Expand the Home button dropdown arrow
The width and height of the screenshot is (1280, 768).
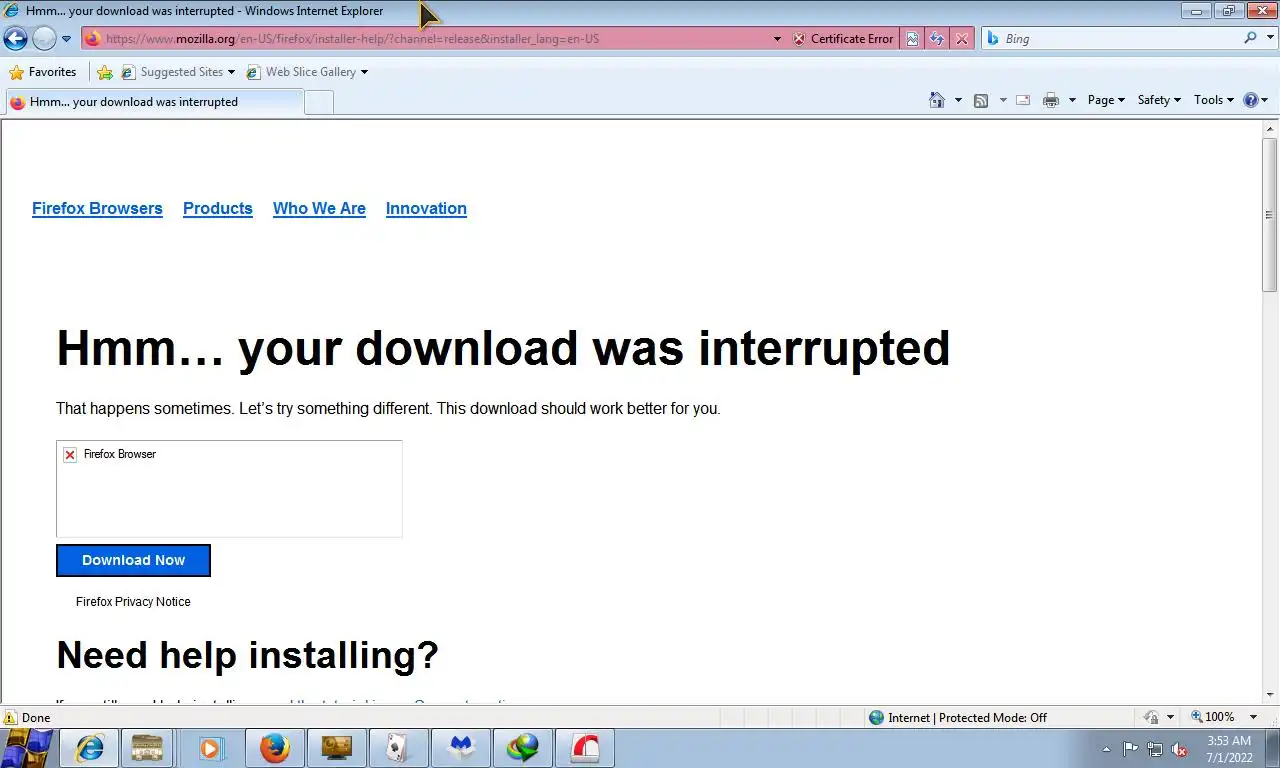(x=958, y=100)
